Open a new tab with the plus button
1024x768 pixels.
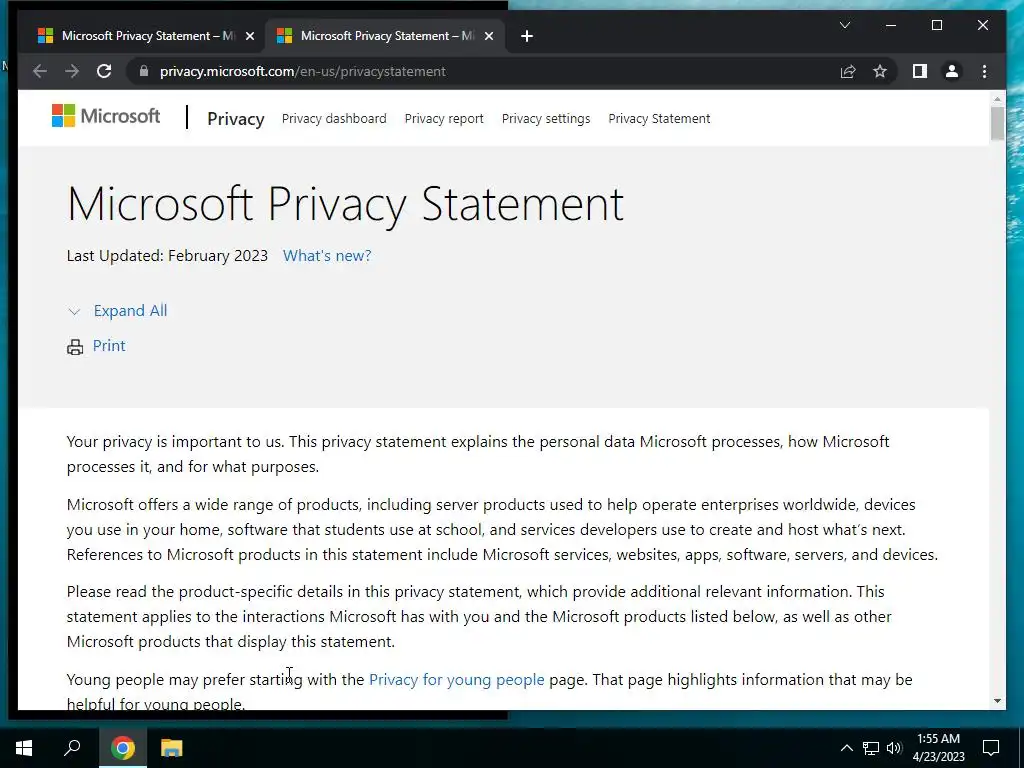click(526, 36)
